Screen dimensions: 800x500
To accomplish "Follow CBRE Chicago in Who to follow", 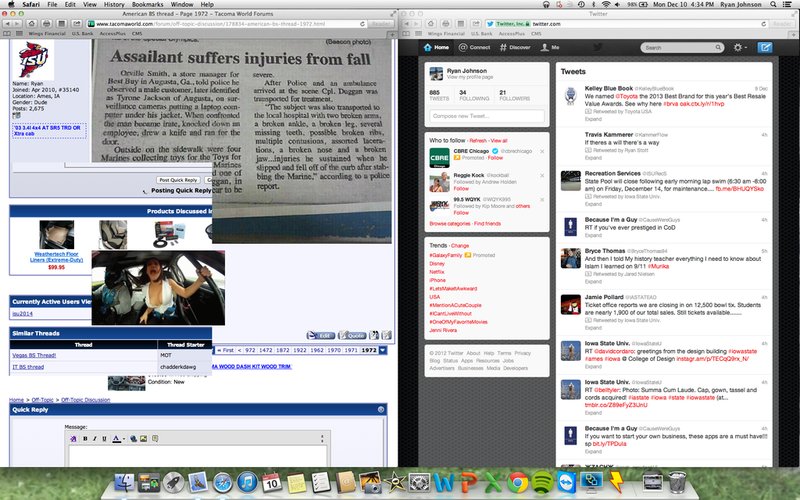I will 495,158.
